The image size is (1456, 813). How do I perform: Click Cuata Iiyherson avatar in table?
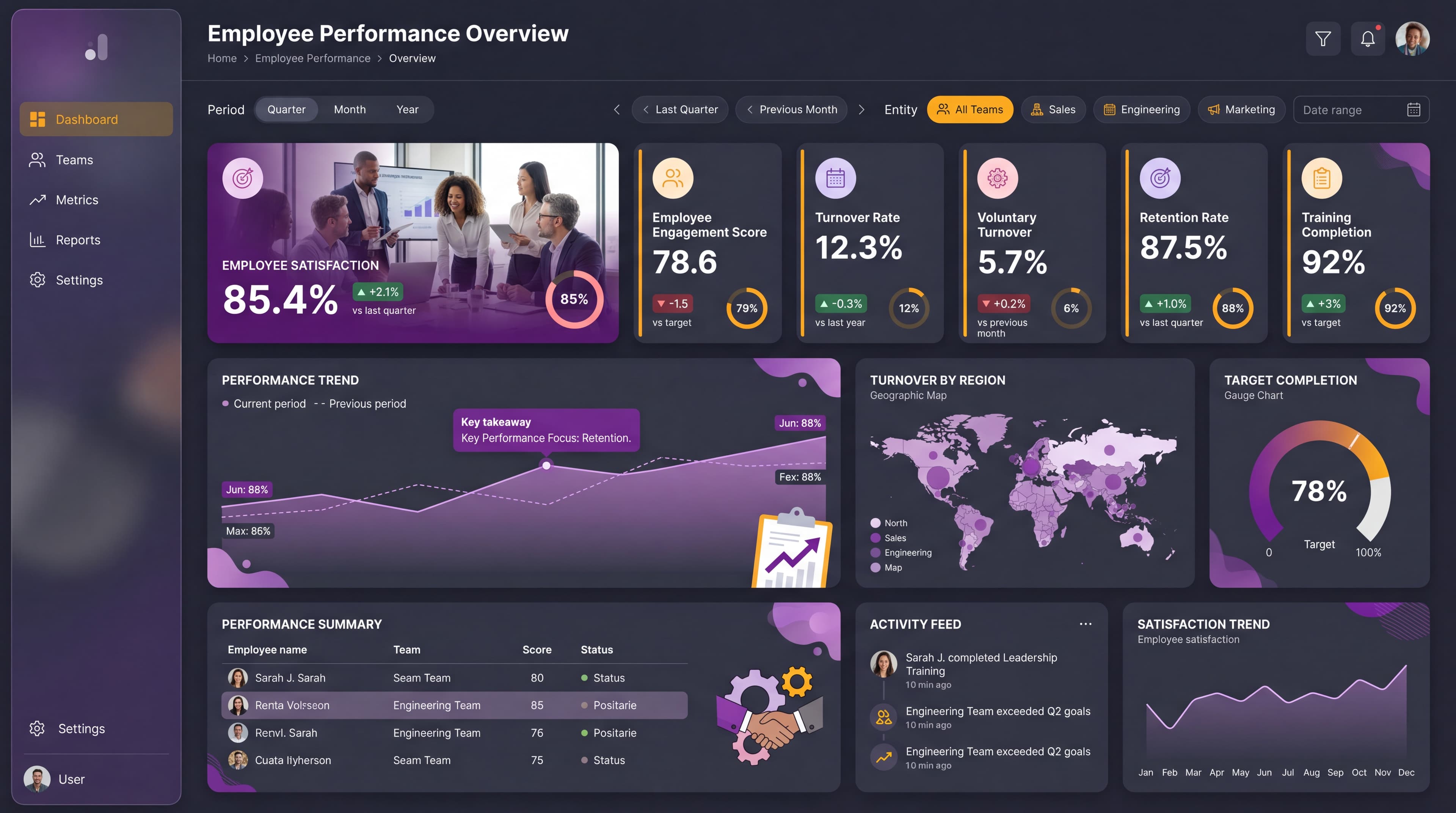tap(238, 760)
